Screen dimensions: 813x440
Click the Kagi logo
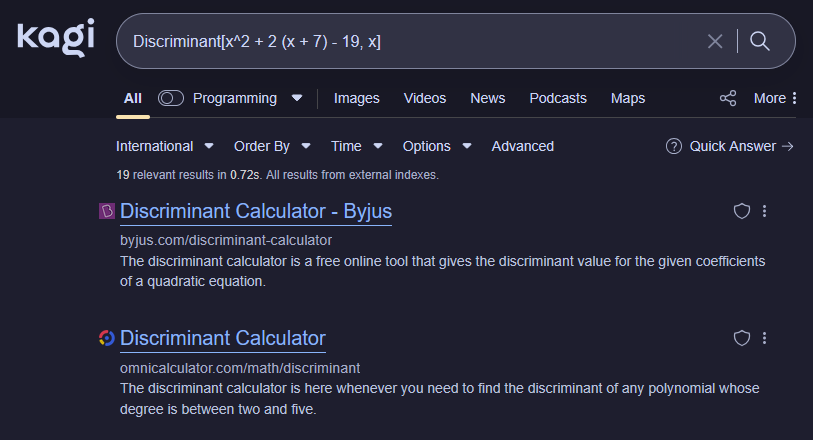[55, 38]
